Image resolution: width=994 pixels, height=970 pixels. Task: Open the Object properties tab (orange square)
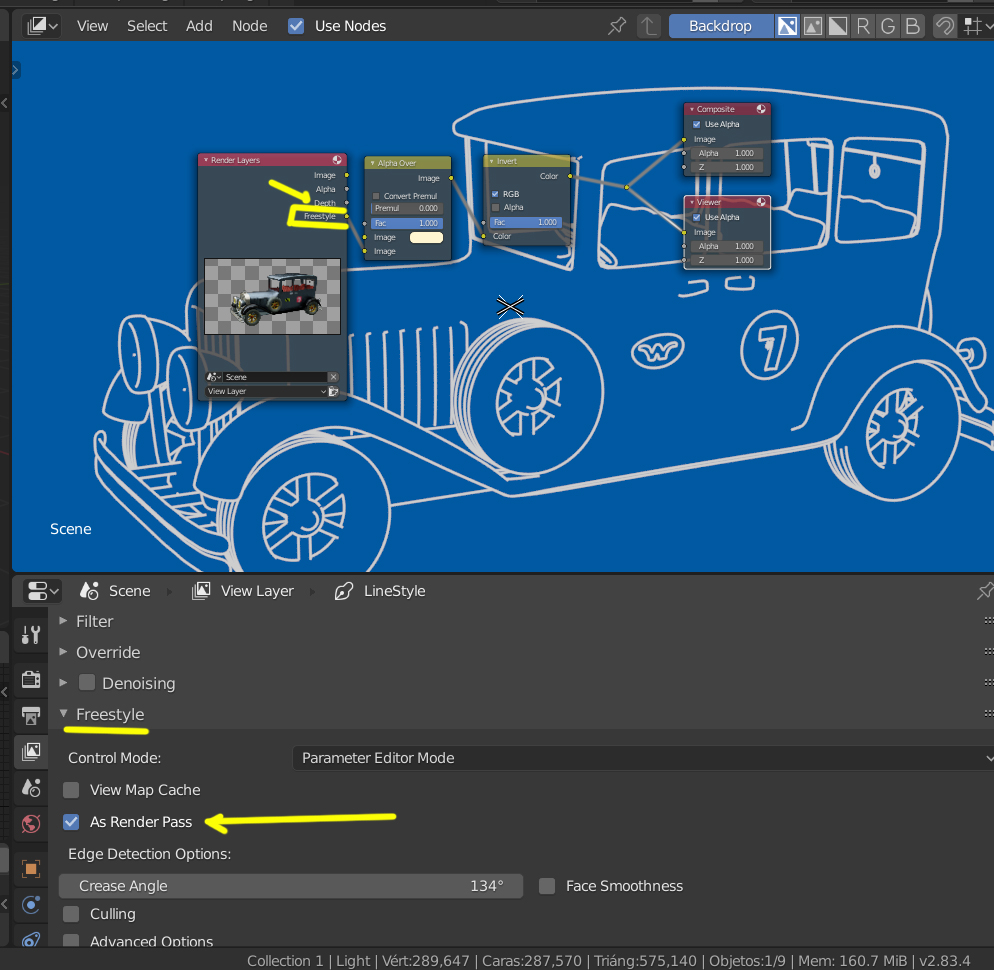coord(30,868)
